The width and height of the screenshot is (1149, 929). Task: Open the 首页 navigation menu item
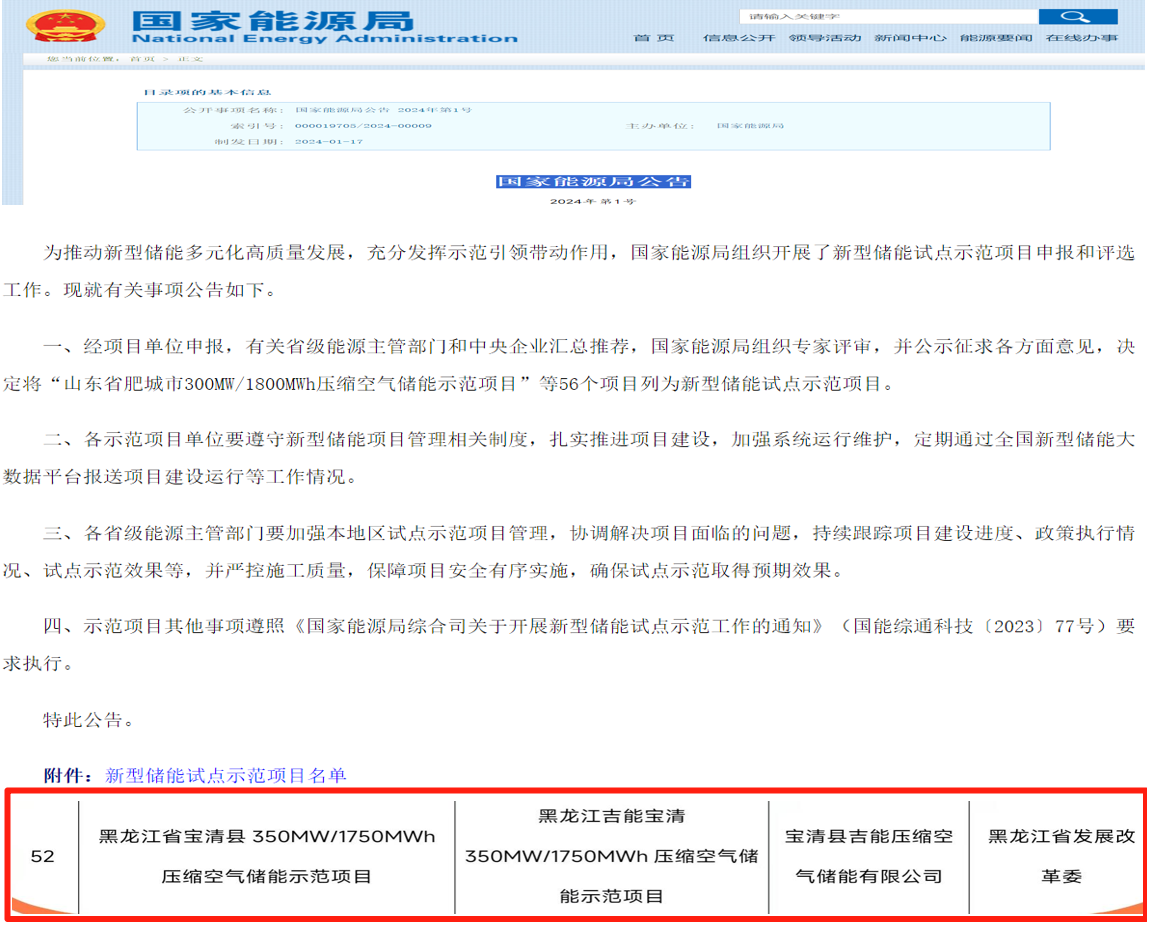point(654,38)
